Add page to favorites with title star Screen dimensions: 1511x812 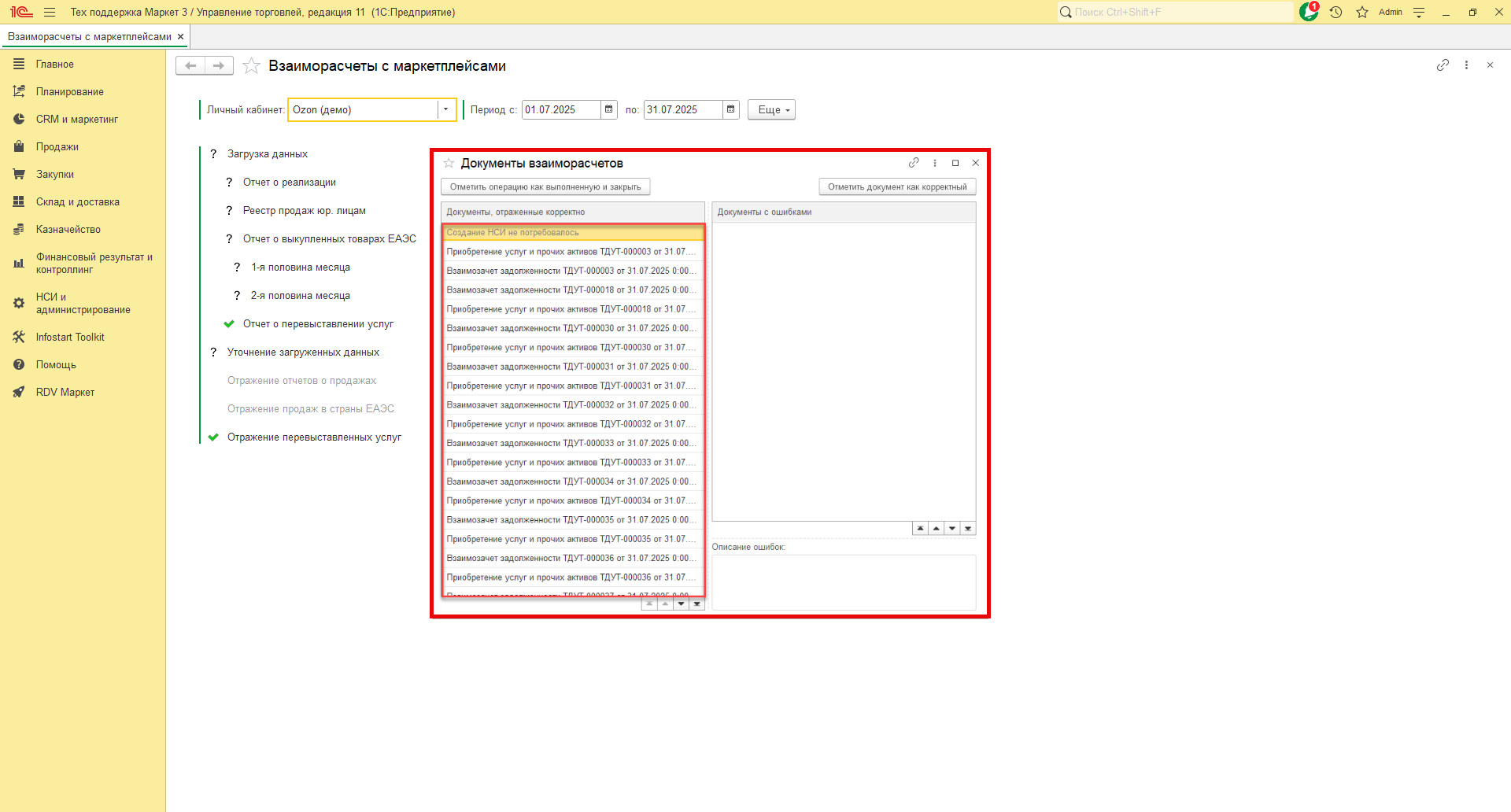coord(251,66)
